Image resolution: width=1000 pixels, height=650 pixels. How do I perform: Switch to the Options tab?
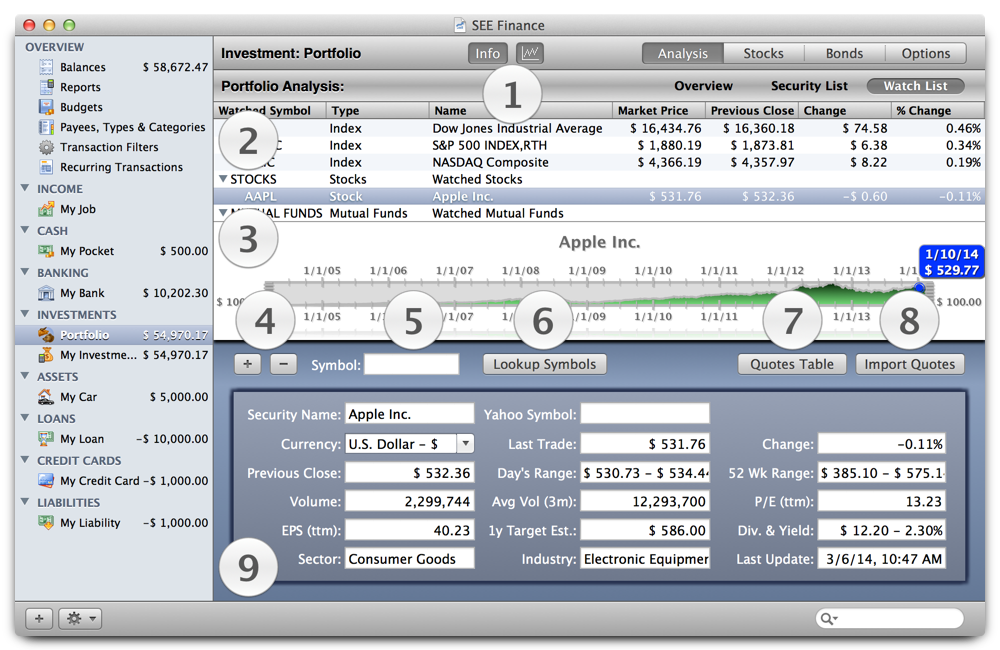click(925, 54)
